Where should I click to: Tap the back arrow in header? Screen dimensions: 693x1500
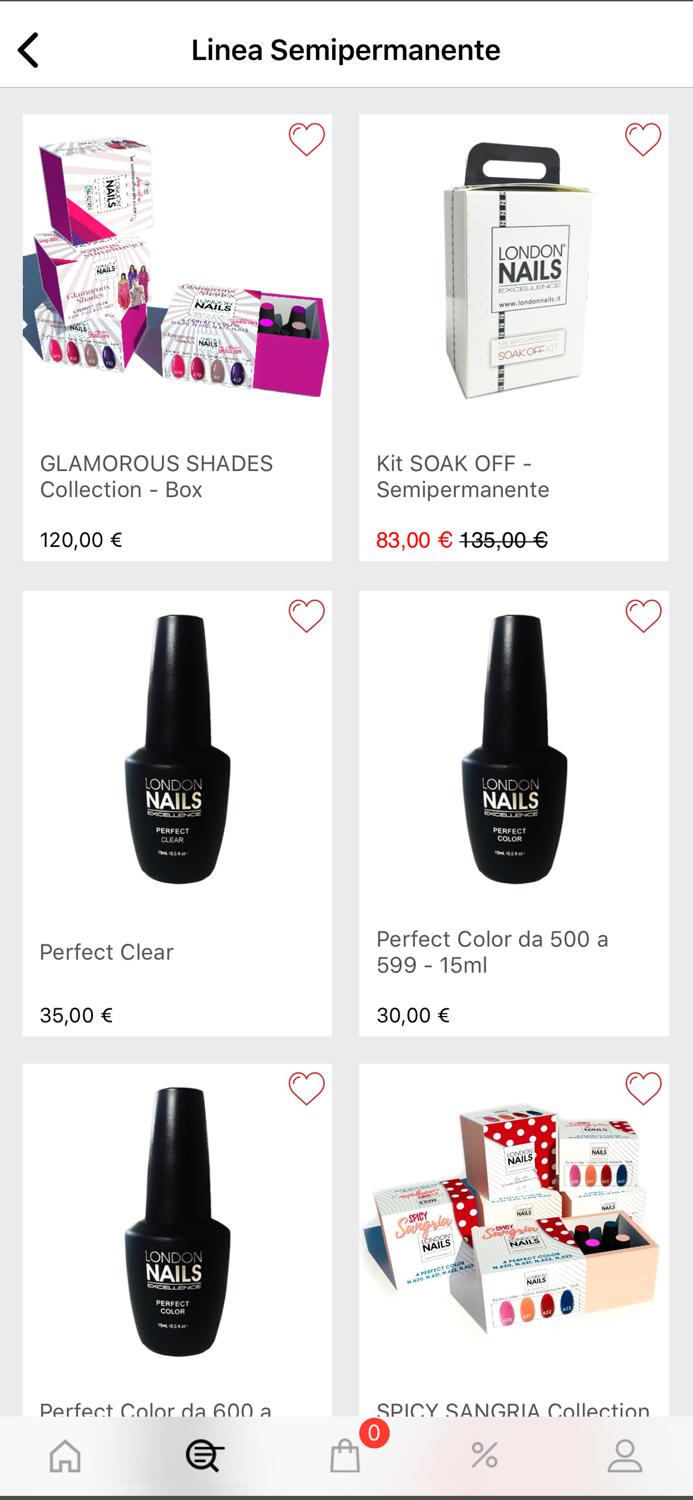[29, 50]
